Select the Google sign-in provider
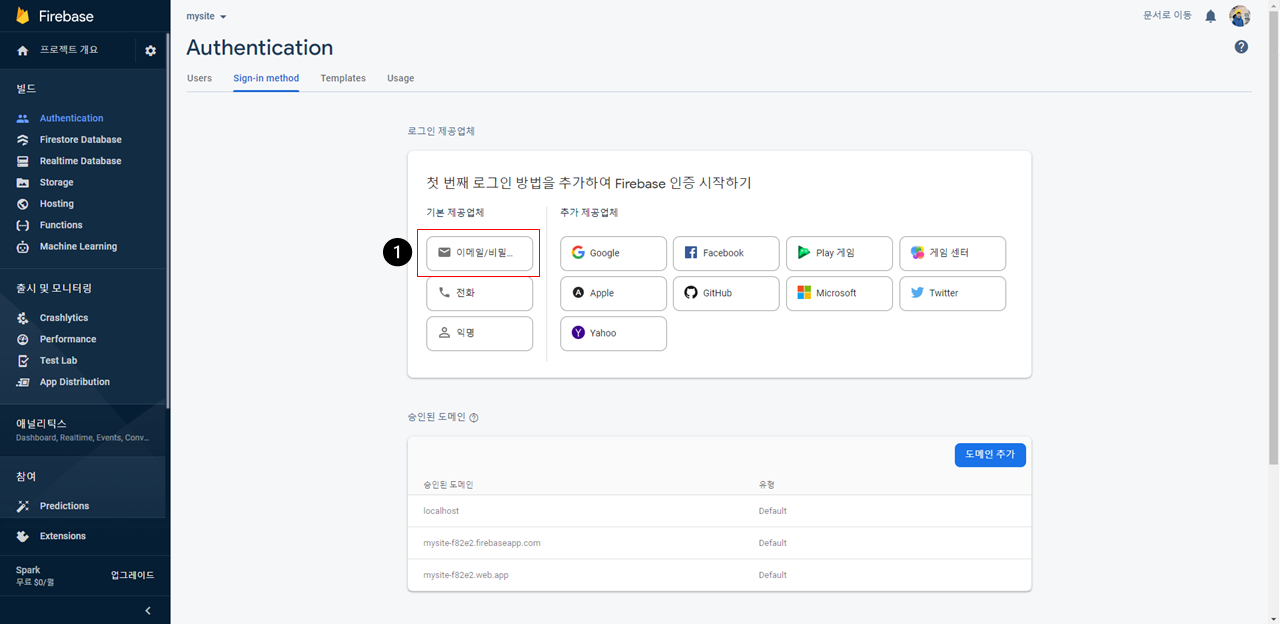This screenshot has width=1280, height=624. [613, 253]
